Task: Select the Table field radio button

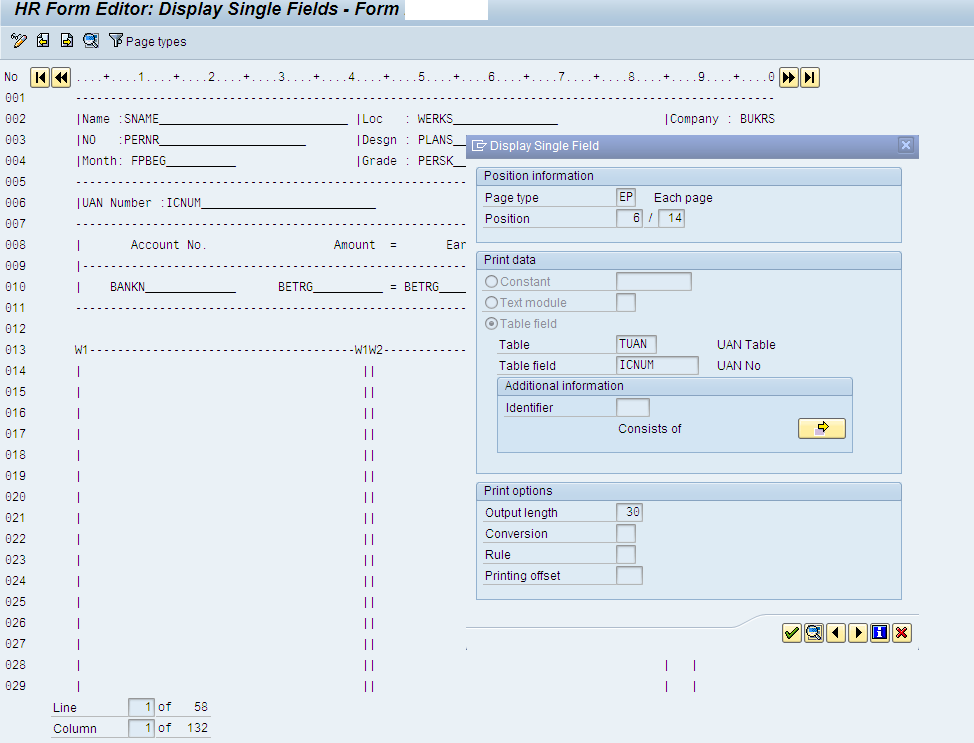Action: 490,323
